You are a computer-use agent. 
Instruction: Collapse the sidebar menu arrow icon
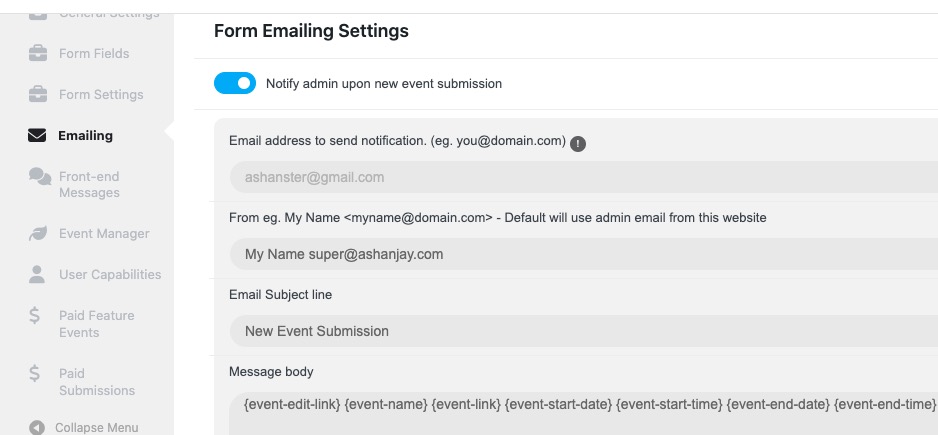[x=37, y=428]
